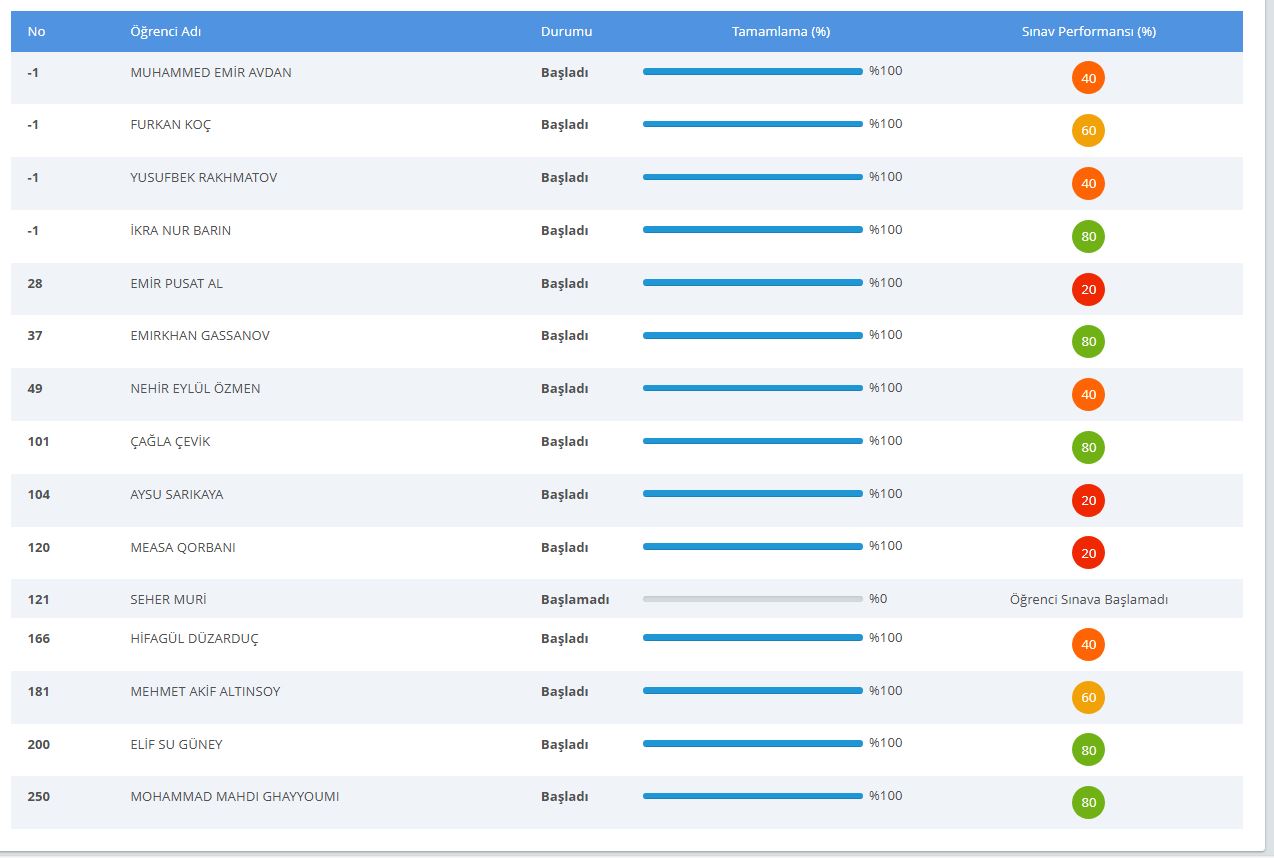Click student name FURKAN KOÇ
The image size is (1274, 858).
coord(171,125)
